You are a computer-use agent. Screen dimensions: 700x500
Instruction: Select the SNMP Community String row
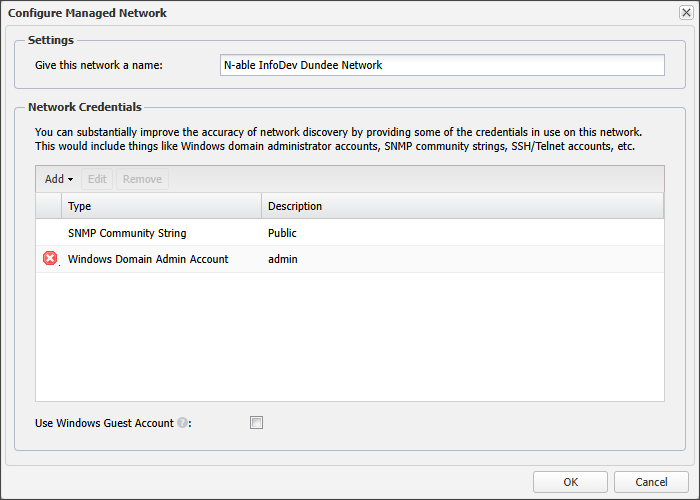click(127, 233)
